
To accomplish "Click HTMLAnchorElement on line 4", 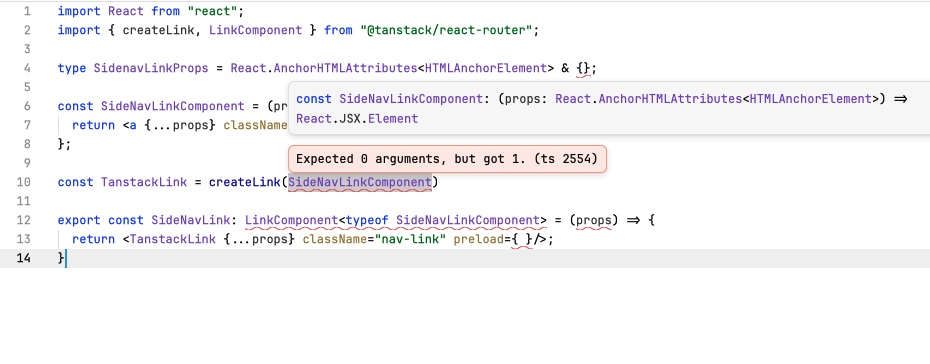I will click(x=486, y=68).
